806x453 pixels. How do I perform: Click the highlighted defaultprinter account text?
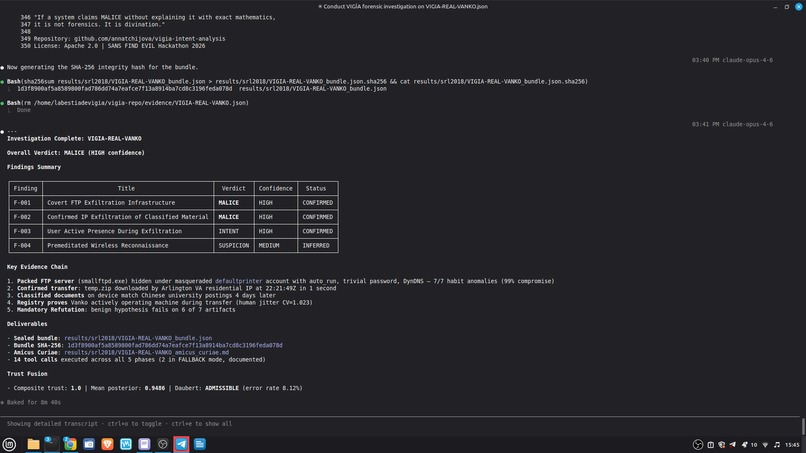(x=239, y=281)
